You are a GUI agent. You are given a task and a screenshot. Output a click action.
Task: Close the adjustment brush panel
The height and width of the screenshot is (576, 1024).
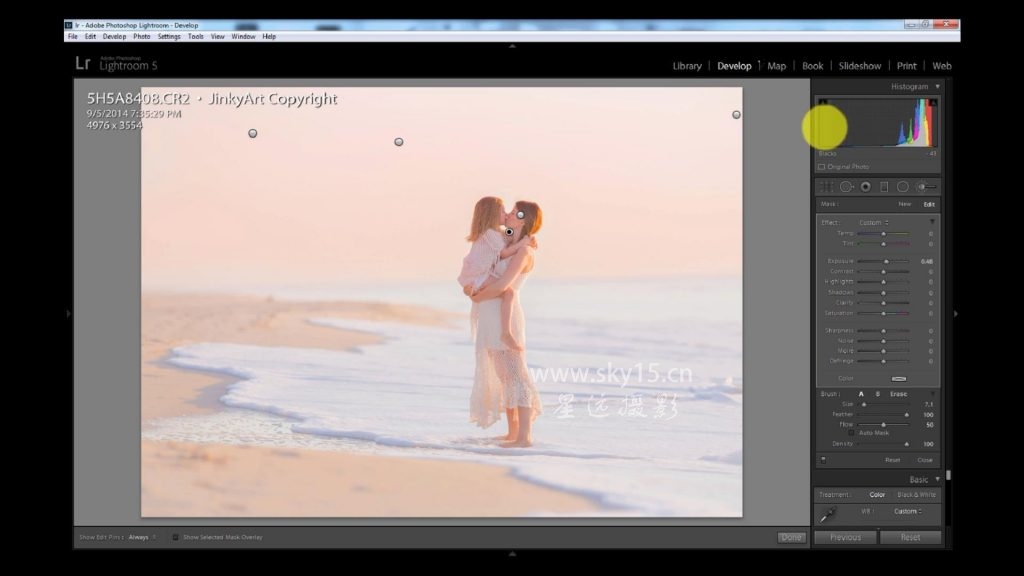[925, 460]
